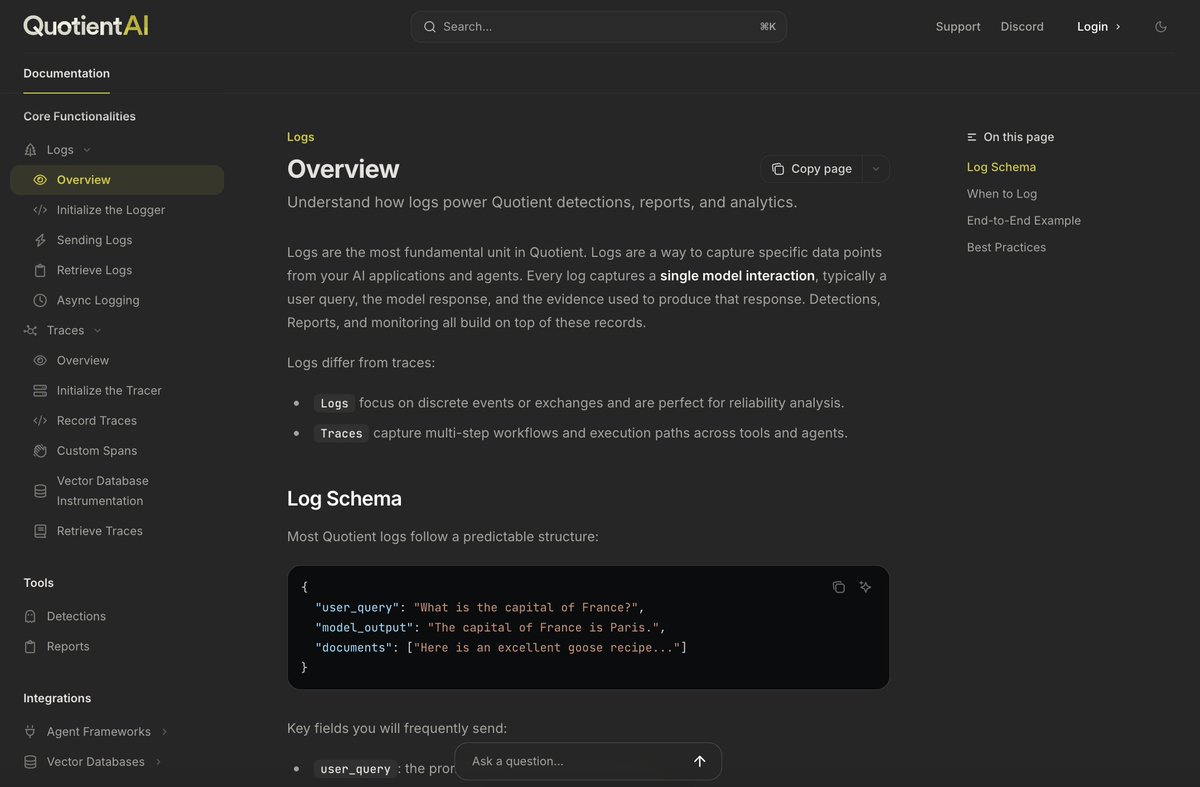Viewport: 1200px width, 787px height.
Task: Expand the Agent Frameworks chevron
Action: (164, 731)
